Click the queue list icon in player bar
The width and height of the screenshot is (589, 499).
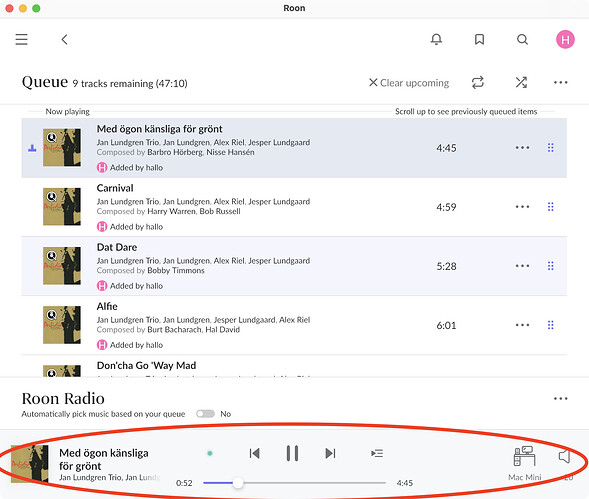(x=377, y=453)
